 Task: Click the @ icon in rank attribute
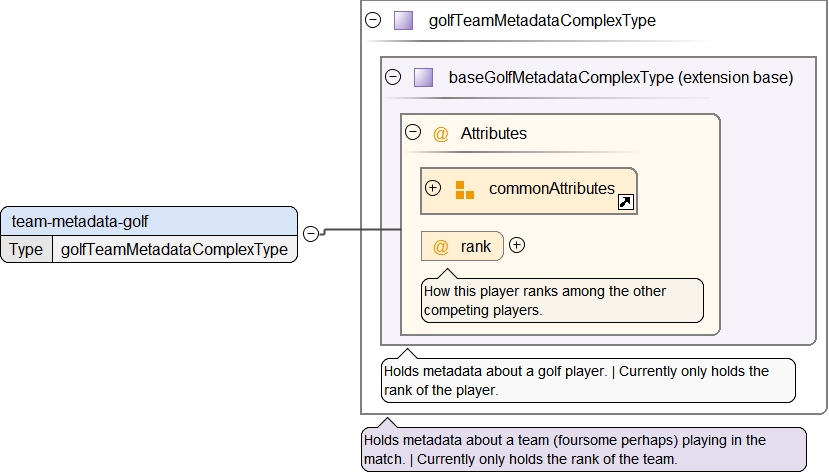coord(440,246)
